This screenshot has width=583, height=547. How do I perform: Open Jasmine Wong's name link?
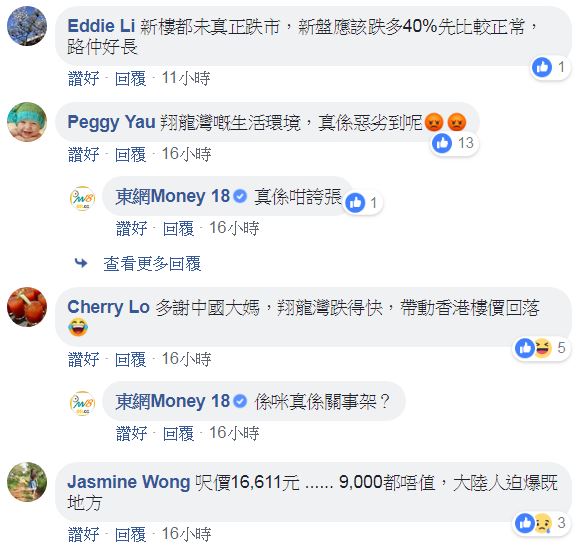pyautogui.click(x=129, y=482)
